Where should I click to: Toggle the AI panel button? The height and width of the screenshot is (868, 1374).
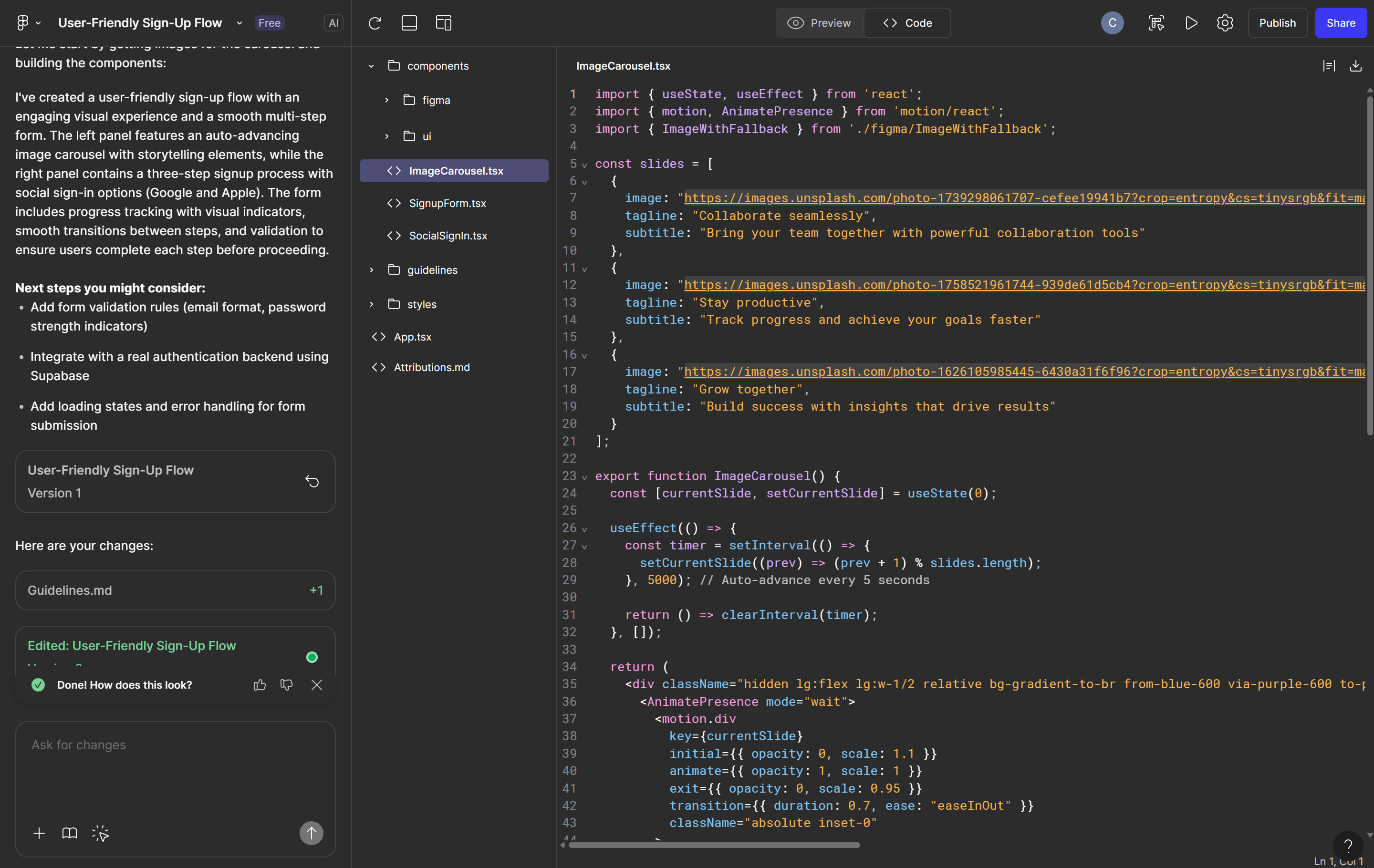pos(333,23)
